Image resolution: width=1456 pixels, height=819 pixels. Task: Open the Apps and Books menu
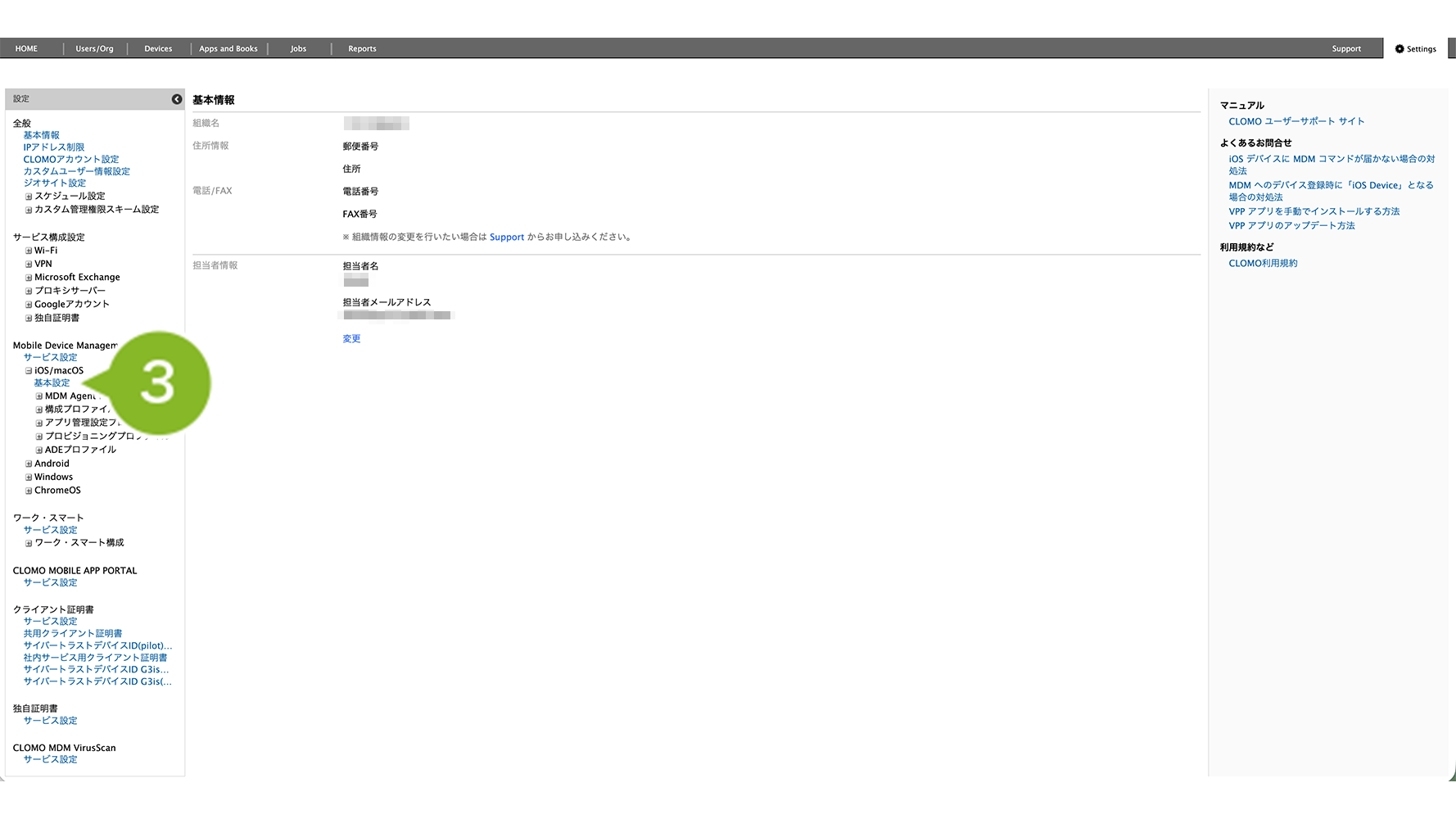click(x=228, y=49)
